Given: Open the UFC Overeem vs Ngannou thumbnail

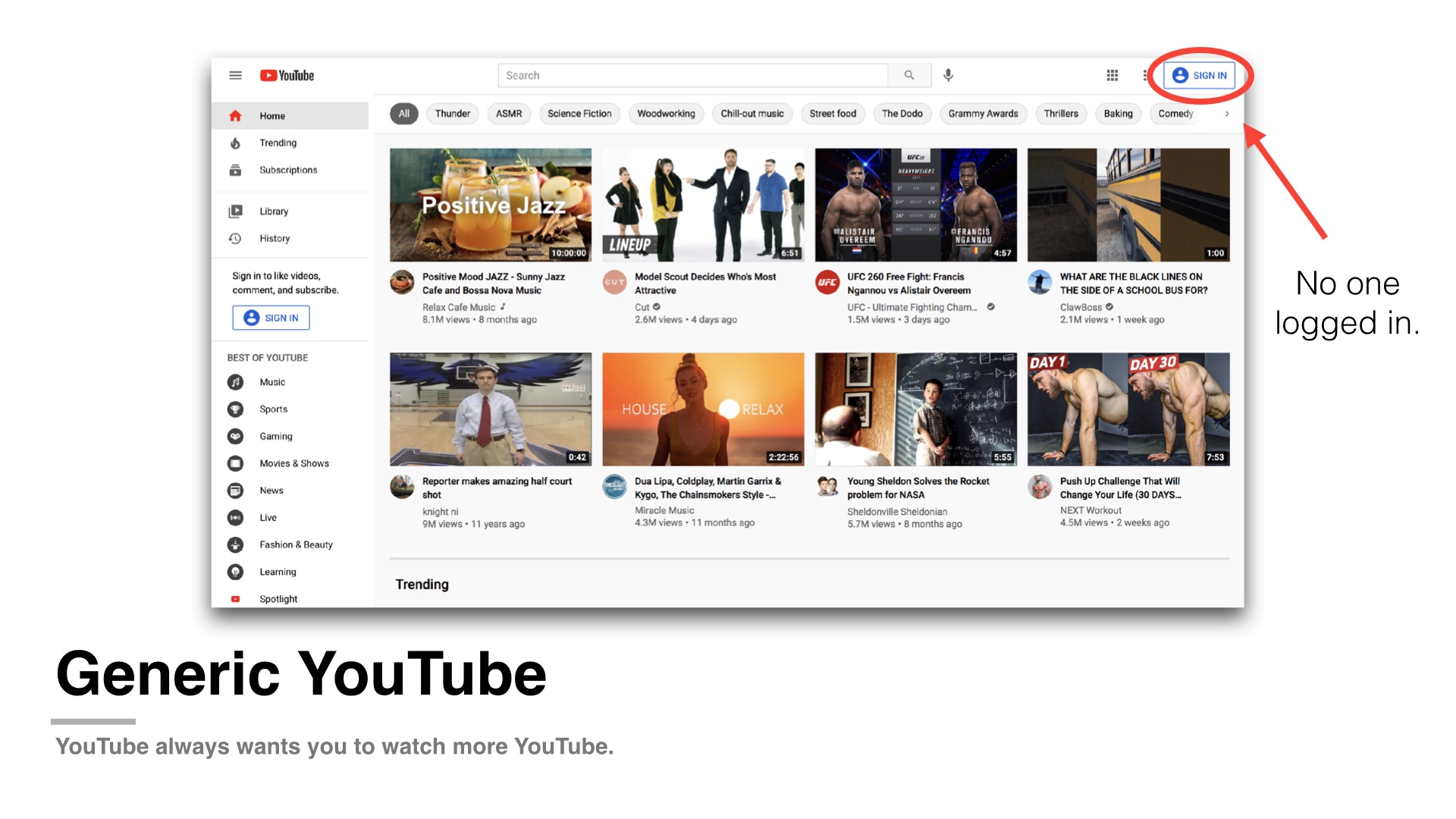Looking at the screenshot, I should click(x=916, y=205).
